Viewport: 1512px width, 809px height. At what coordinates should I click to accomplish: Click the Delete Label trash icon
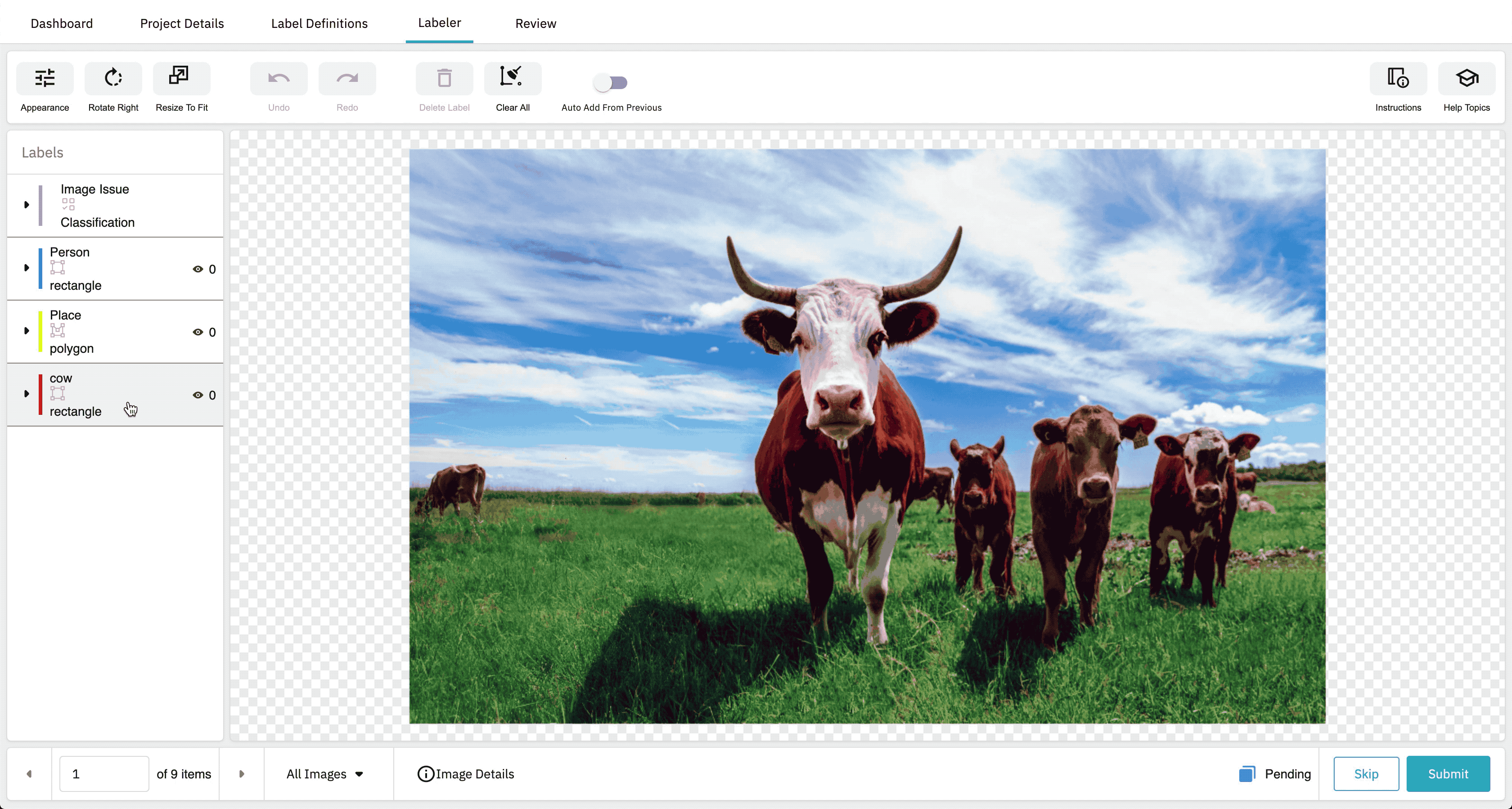coord(444,78)
